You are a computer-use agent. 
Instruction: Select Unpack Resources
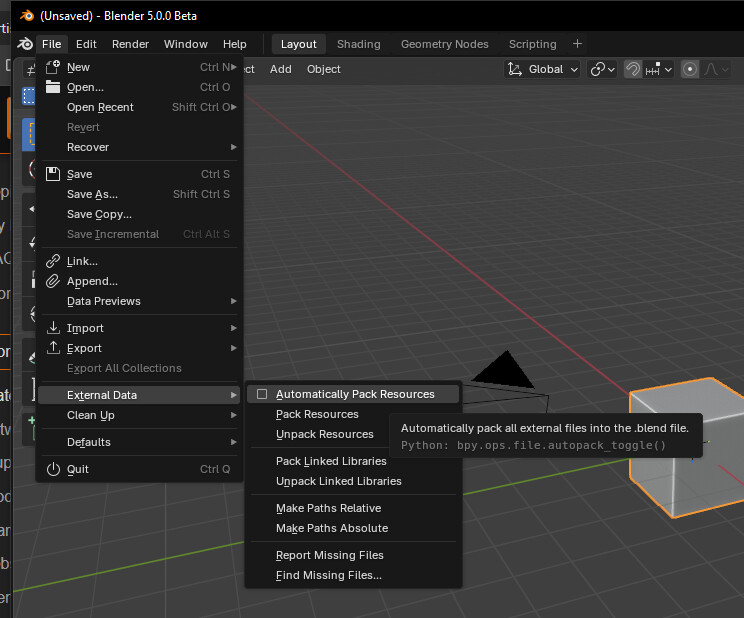pos(325,434)
